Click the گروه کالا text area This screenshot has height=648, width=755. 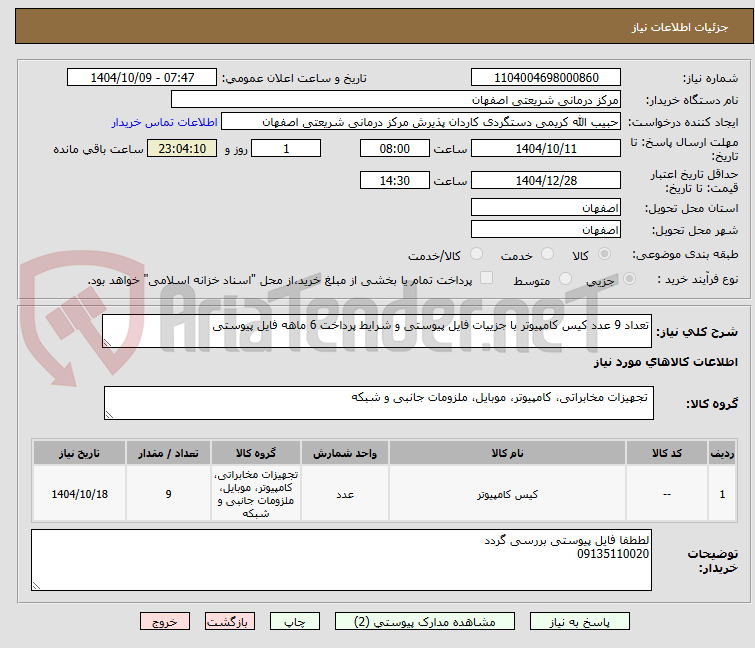379,403
